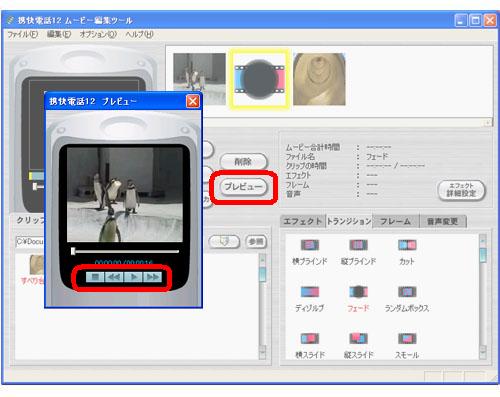Open the オプション menu
Image resolution: width=500 pixels, height=397 pixels.
(x=98, y=34)
